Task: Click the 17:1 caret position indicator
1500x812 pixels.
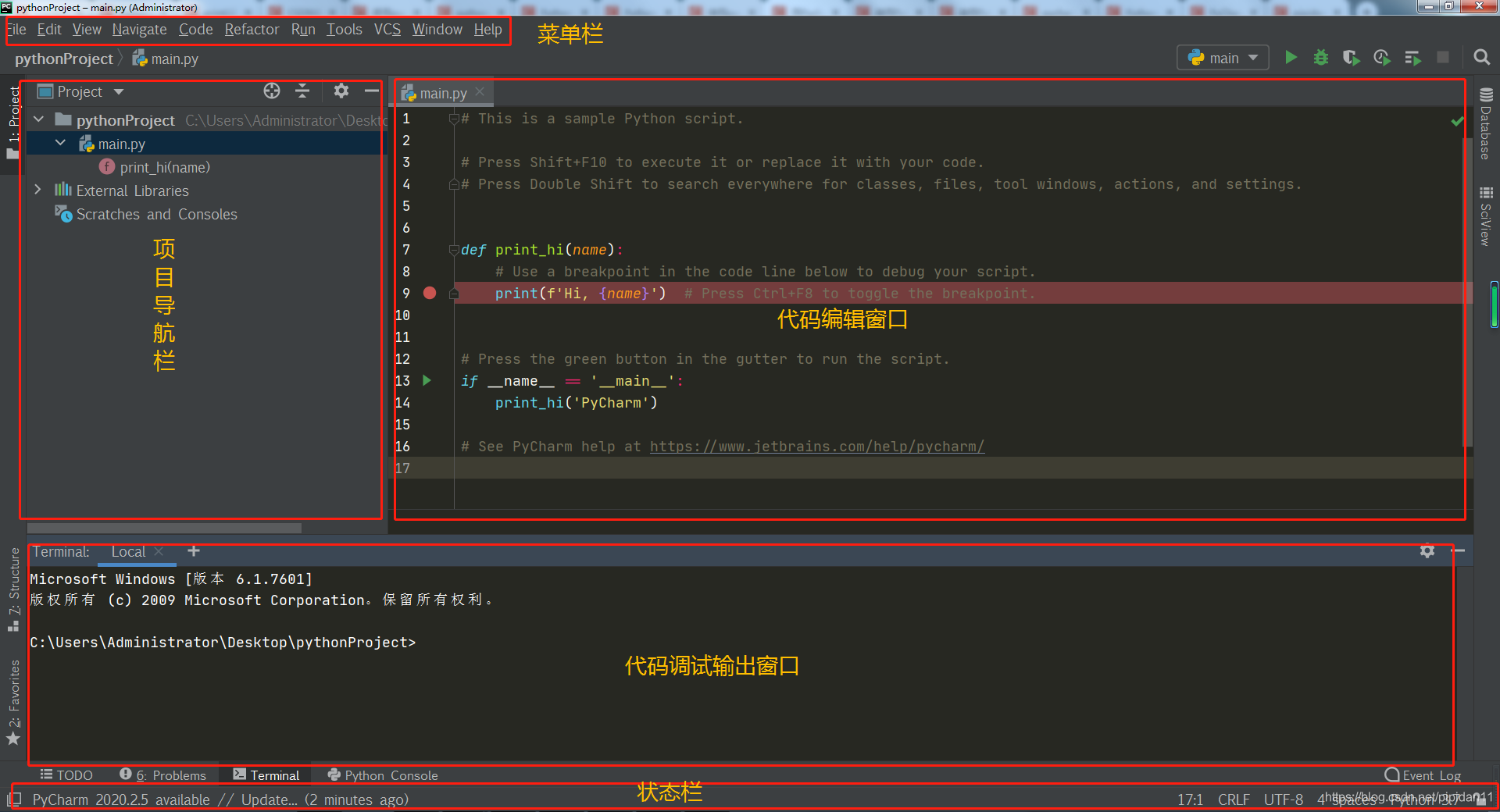Action: point(1190,800)
